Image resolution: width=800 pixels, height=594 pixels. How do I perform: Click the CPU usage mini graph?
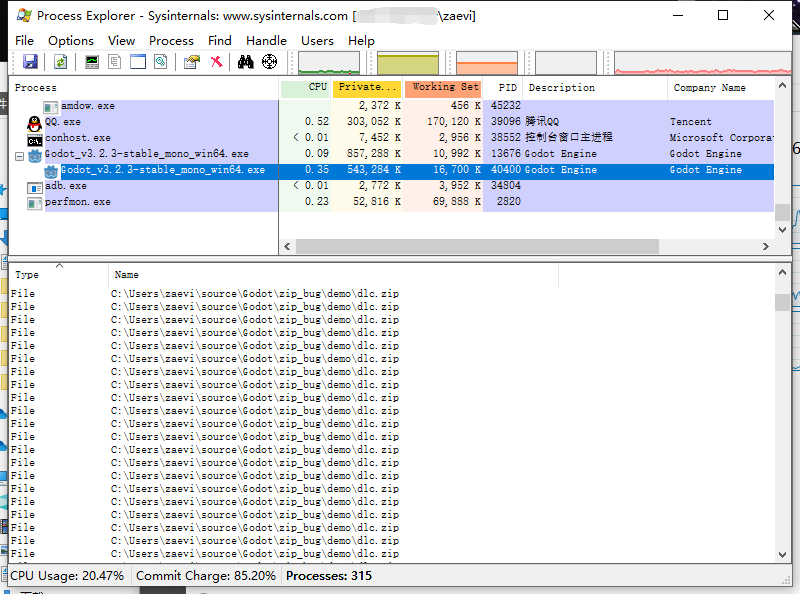click(x=327, y=61)
